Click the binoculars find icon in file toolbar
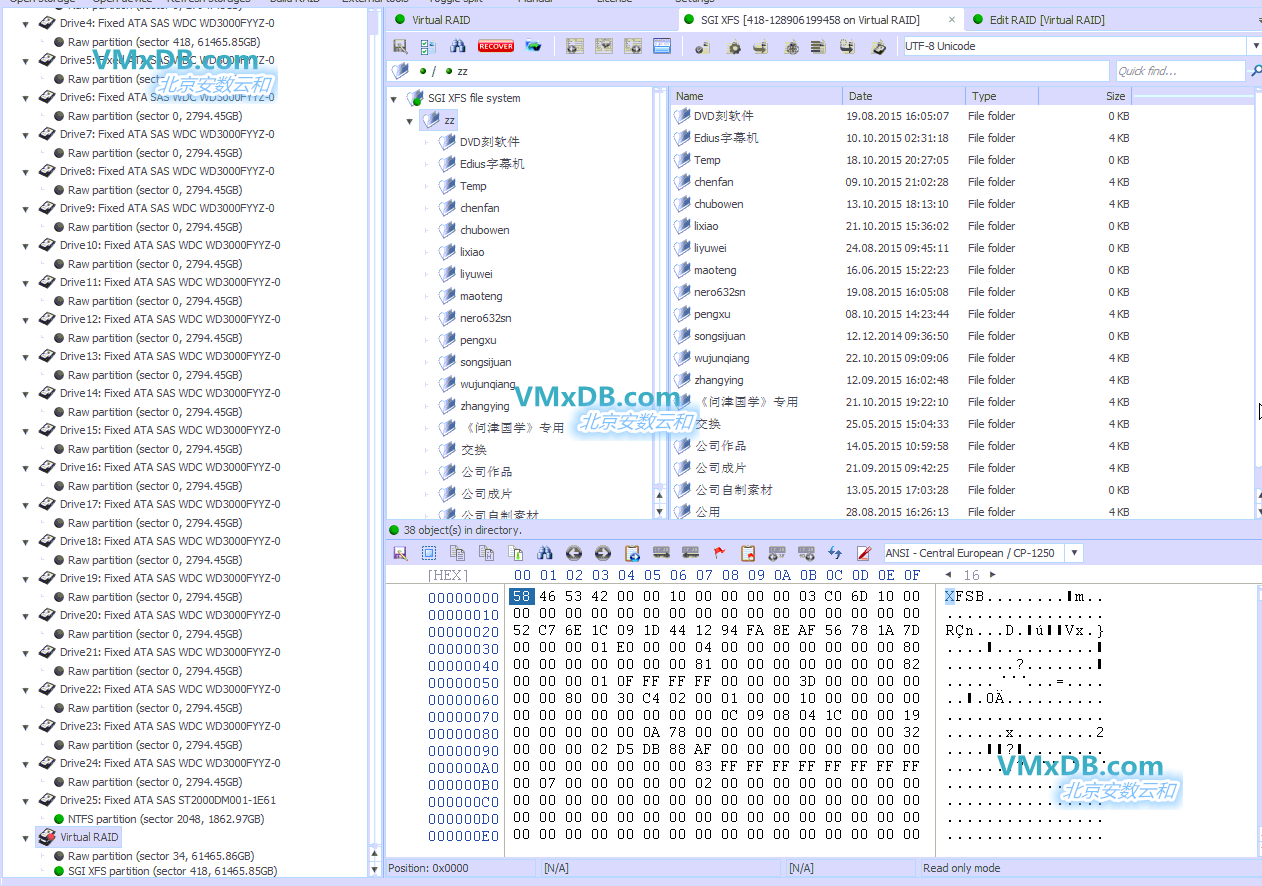 [x=457, y=46]
